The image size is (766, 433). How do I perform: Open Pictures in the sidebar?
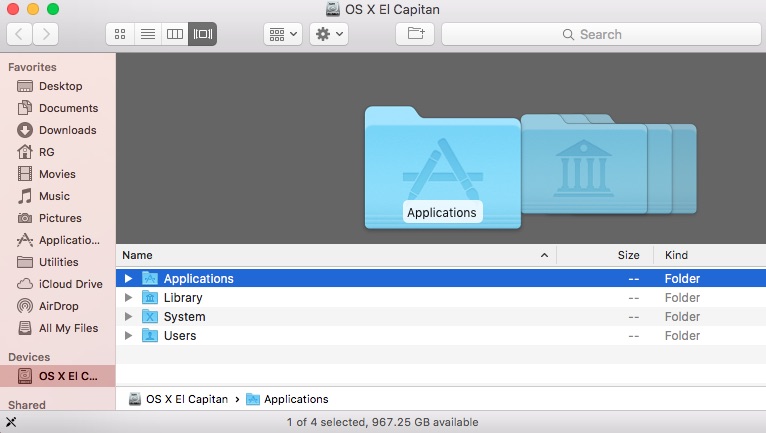(x=58, y=218)
